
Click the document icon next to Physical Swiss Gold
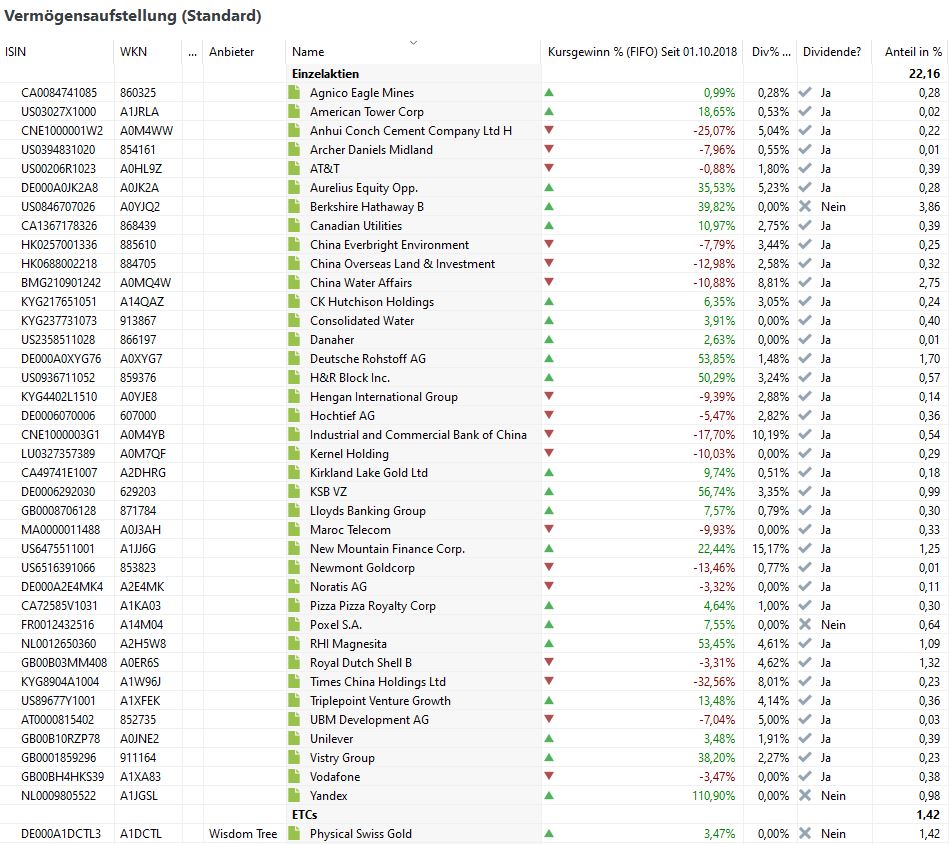(294, 834)
